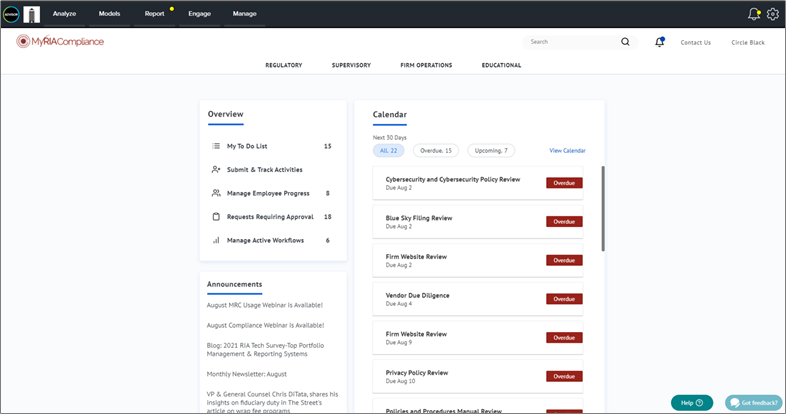Open the Regulatory menu
Image resolution: width=786 pixels, height=414 pixels.
284,65
